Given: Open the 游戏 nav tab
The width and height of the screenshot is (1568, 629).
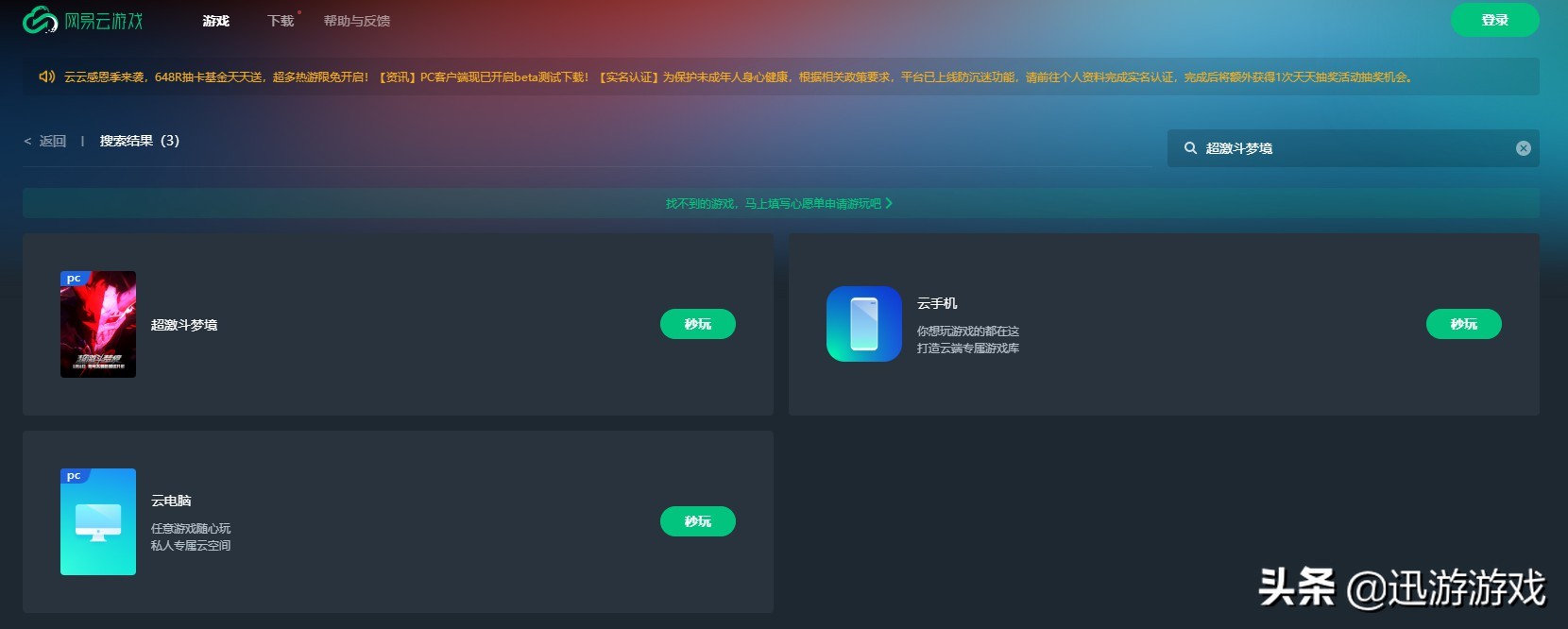Looking at the screenshot, I should tap(216, 21).
